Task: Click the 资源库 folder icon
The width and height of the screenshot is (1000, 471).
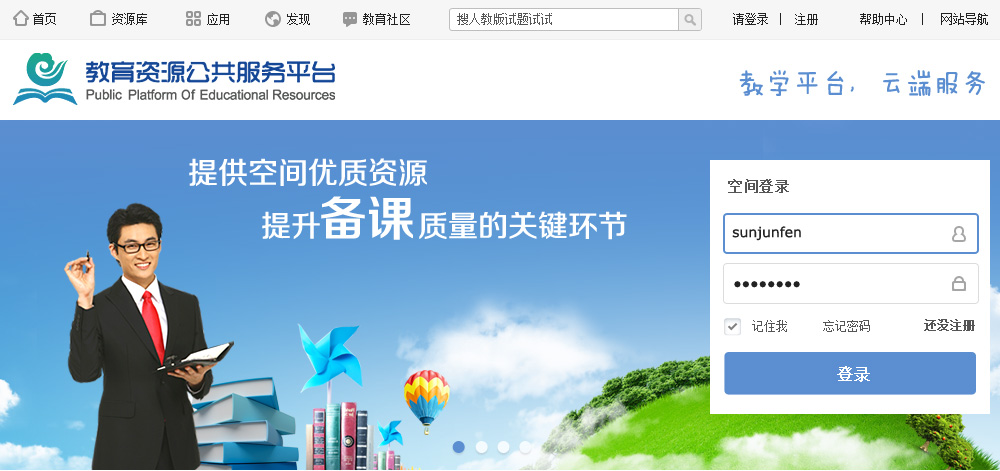Action: [98, 18]
